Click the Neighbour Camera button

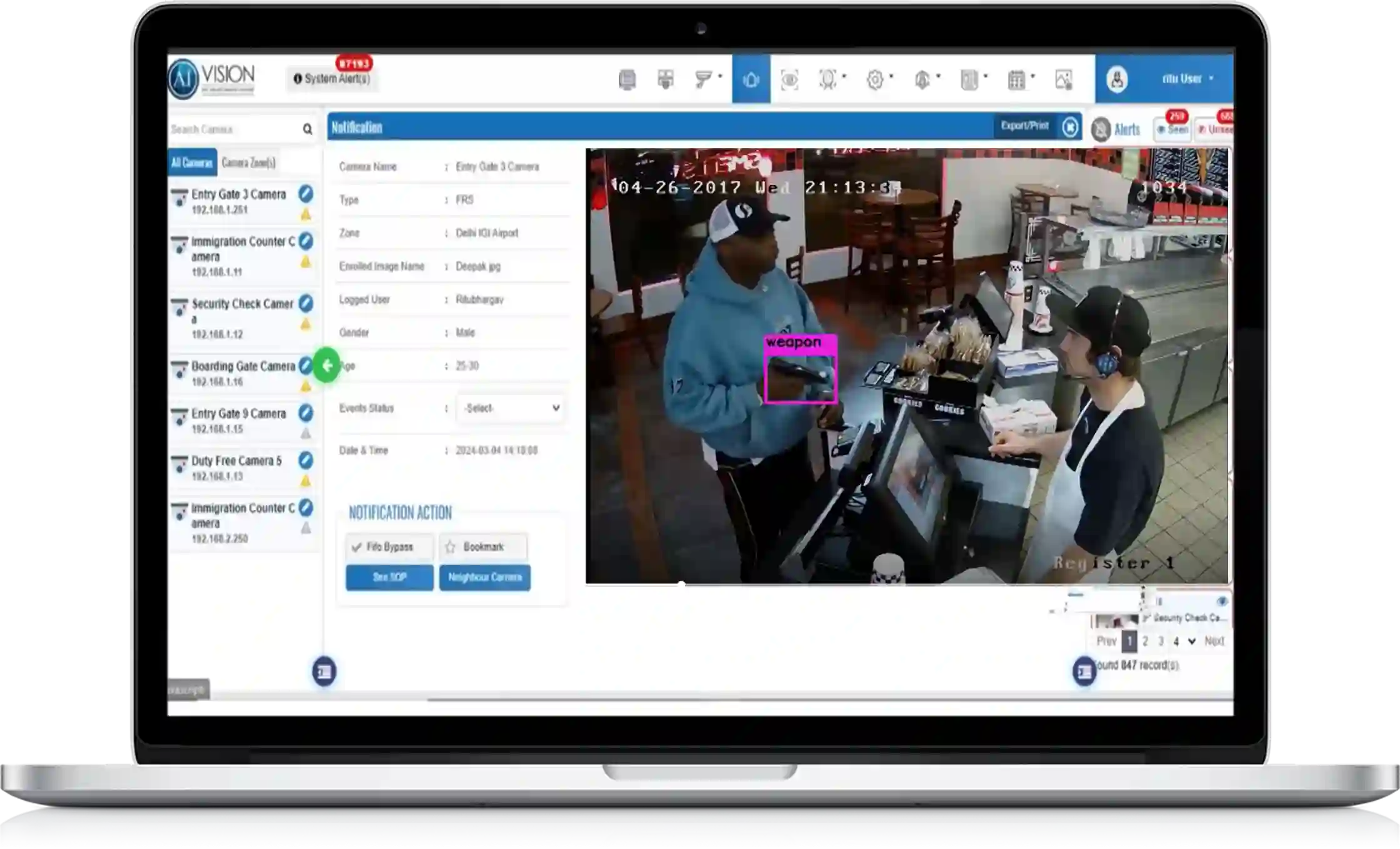pyautogui.click(x=485, y=577)
